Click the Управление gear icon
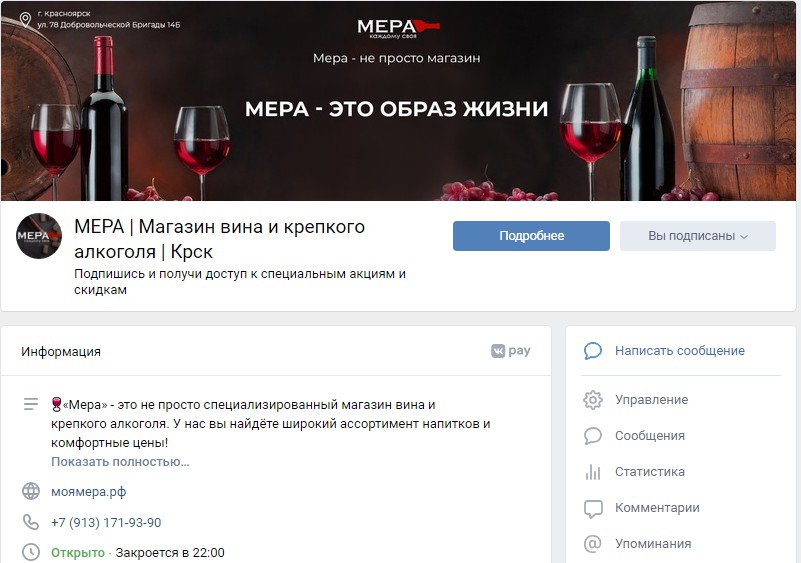The height and width of the screenshot is (563, 801). tap(593, 400)
